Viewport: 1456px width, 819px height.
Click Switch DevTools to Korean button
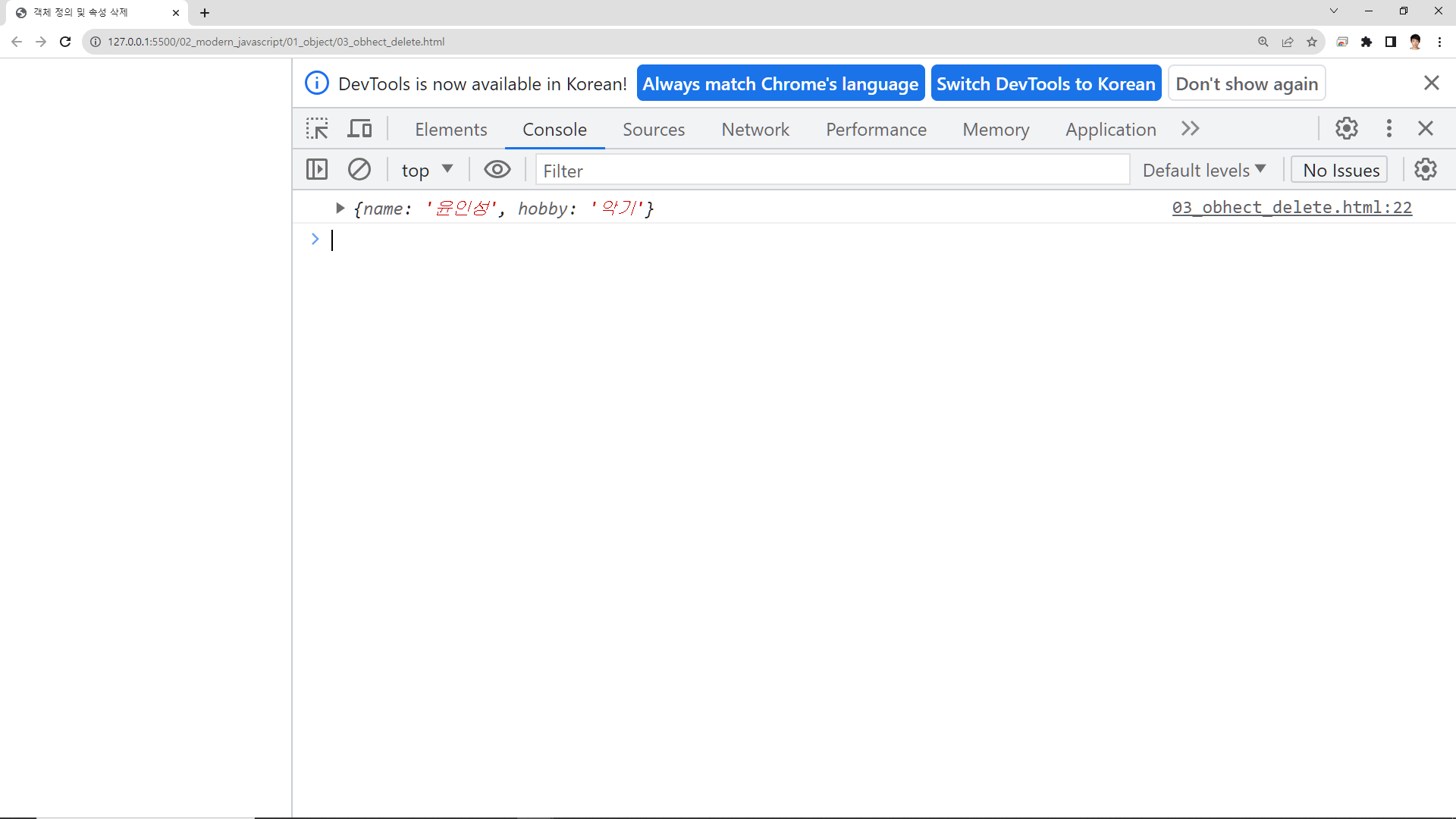pyautogui.click(x=1046, y=83)
